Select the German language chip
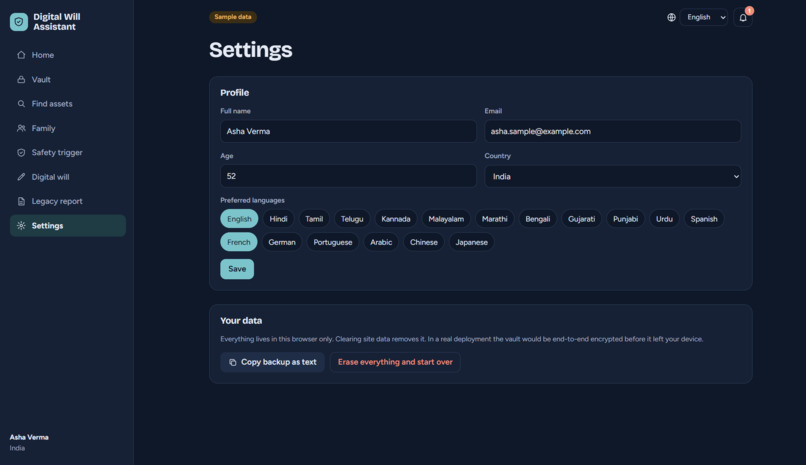The width and height of the screenshot is (806, 465). [282, 242]
